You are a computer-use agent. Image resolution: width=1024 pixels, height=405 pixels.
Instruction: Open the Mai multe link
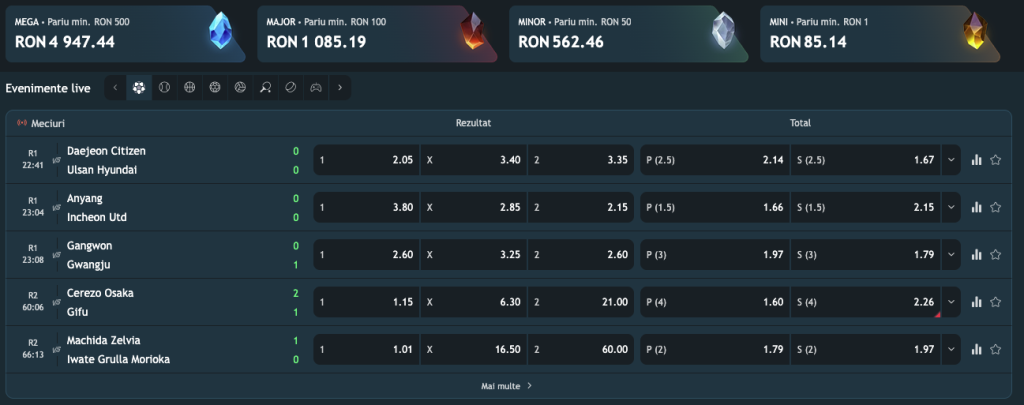[507, 386]
